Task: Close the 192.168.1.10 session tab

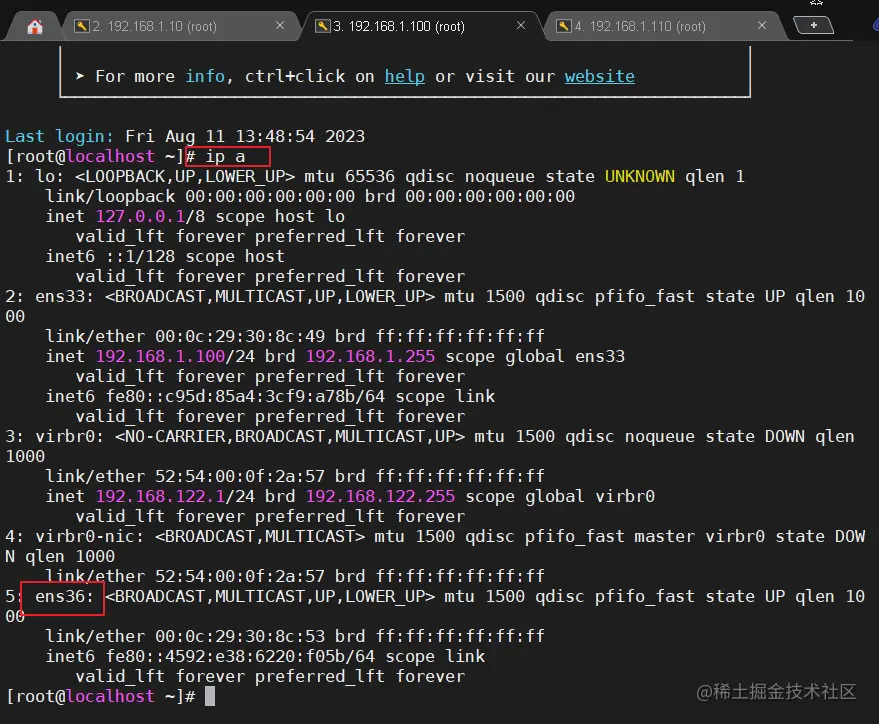Action: 280,25
